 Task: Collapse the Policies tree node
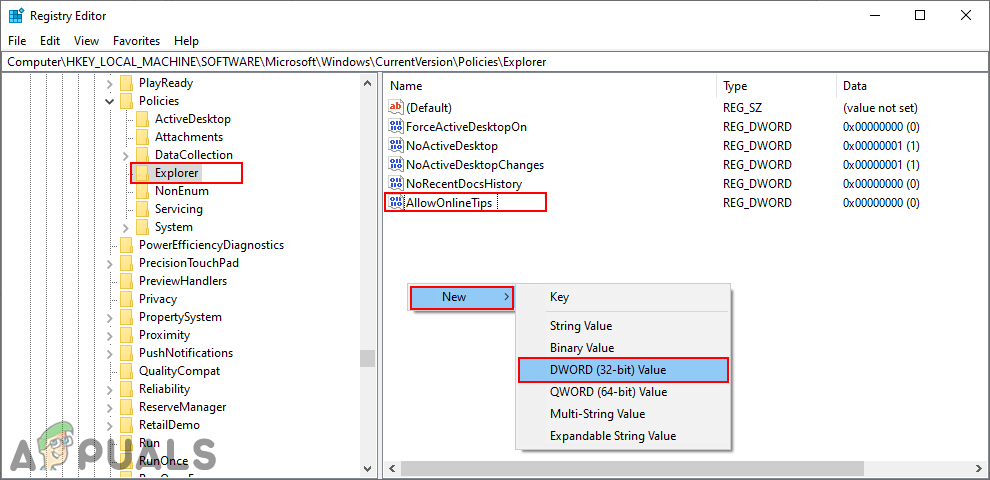click(109, 101)
